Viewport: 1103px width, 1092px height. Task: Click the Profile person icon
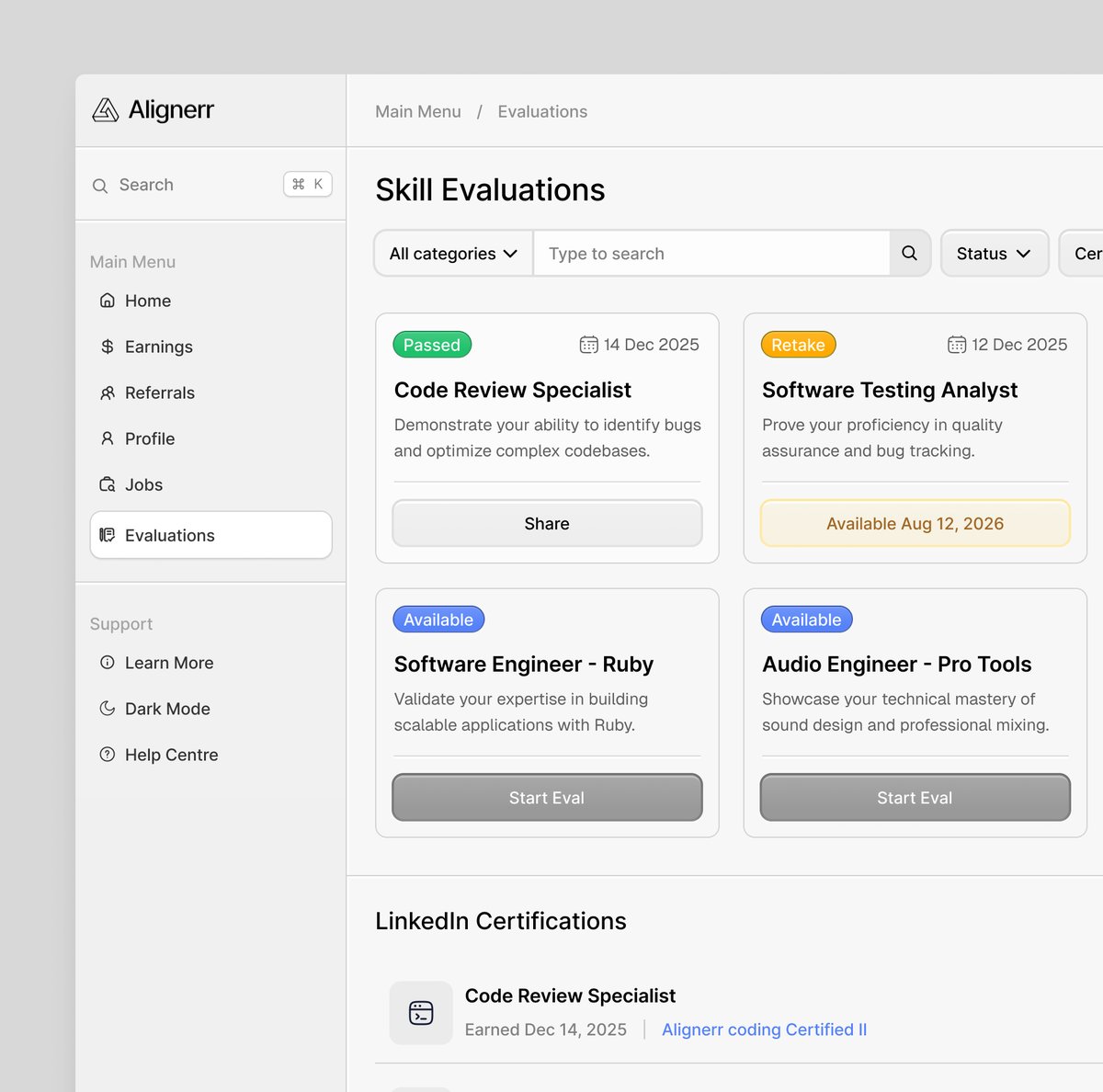pos(108,438)
